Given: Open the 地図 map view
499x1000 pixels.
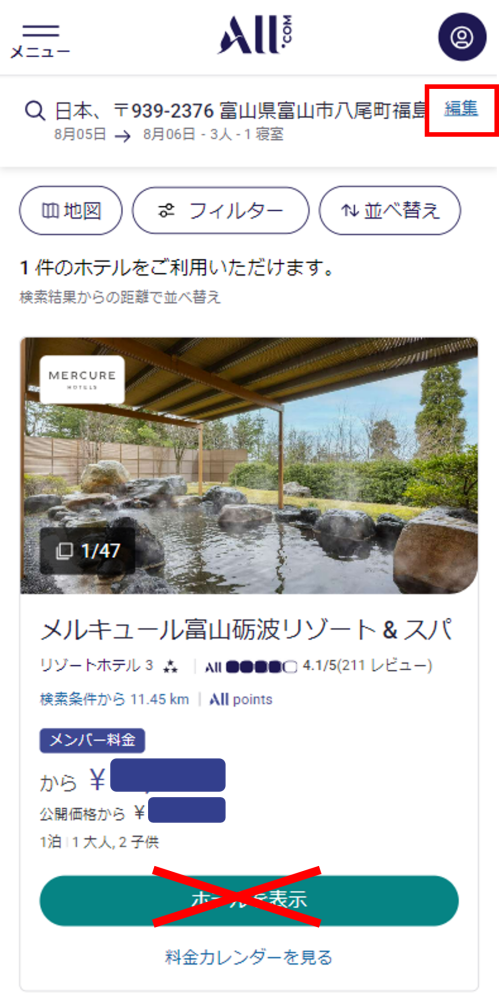Looking at the screenshot, I should tap(71, 211).
